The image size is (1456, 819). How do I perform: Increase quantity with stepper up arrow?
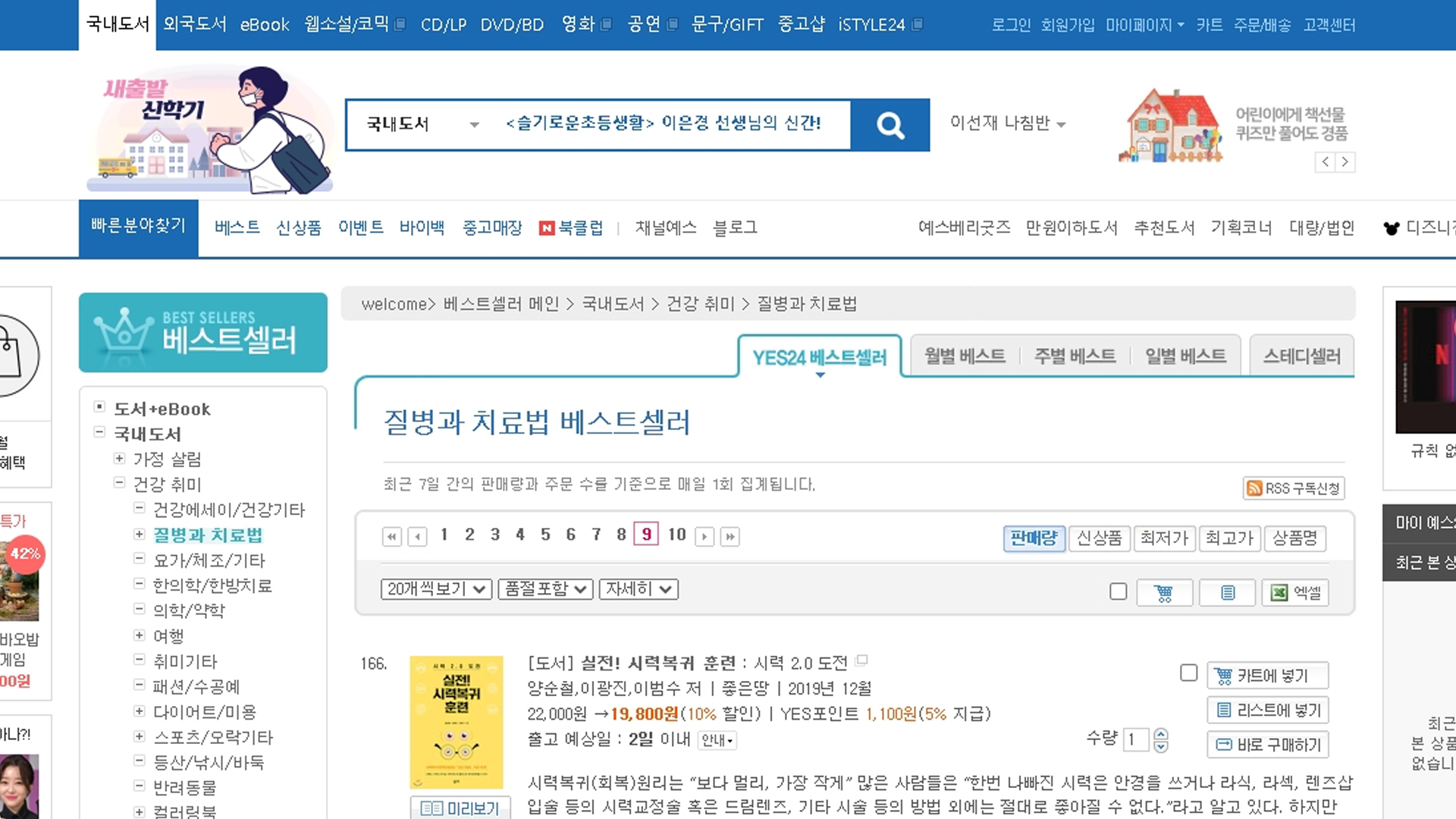[x=1161, y=733]
